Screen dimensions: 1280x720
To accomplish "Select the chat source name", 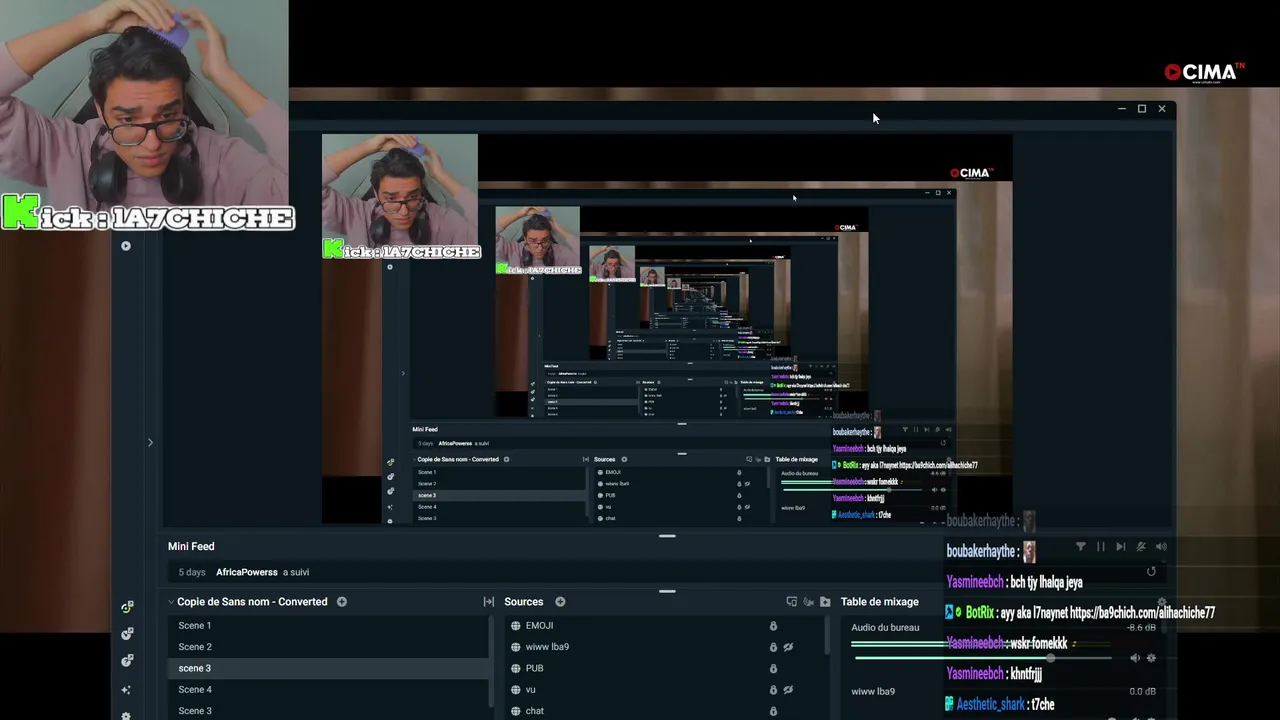I will click(535, 711).
